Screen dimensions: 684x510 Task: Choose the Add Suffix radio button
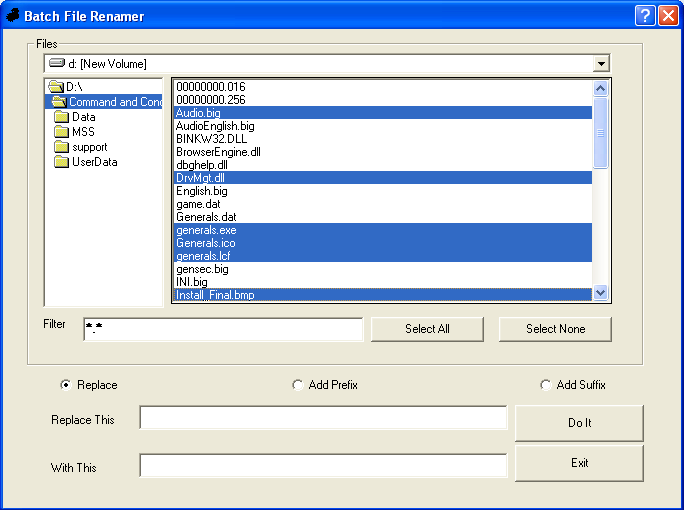pyautogui.click(x=546, y=385)
